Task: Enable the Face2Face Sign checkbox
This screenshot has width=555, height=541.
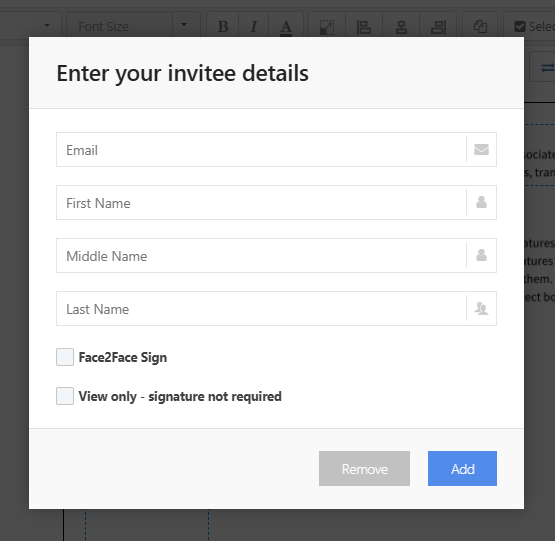Action: [x=65, y=357]
